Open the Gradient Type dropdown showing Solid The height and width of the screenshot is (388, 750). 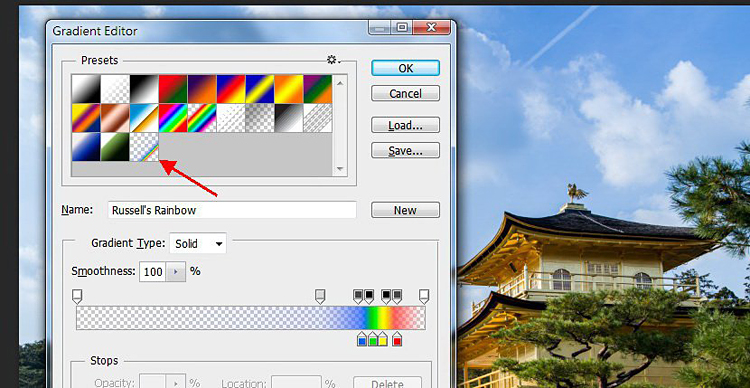point(198,244)
